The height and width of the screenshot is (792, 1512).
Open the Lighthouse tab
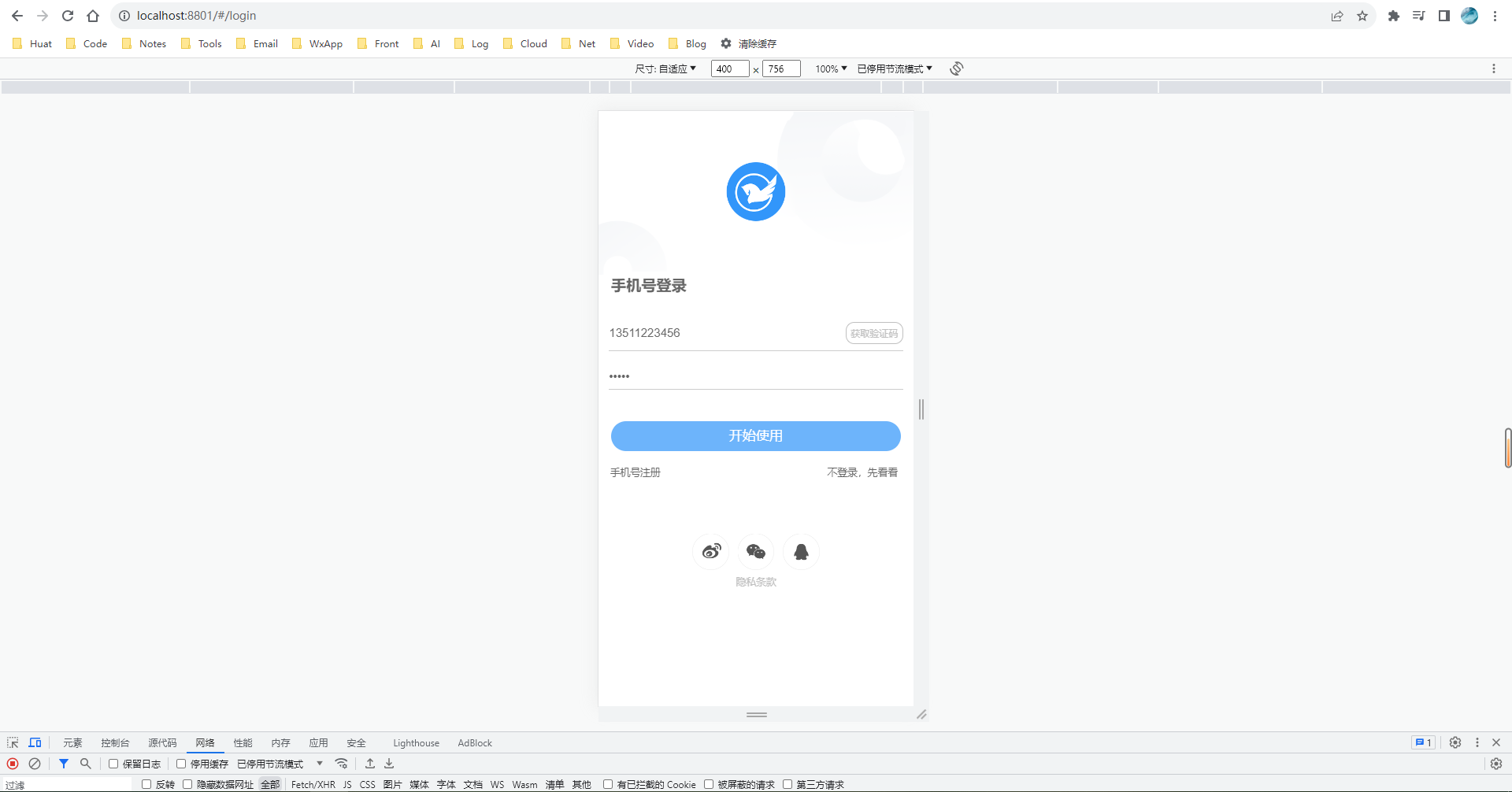pos(416,742)
